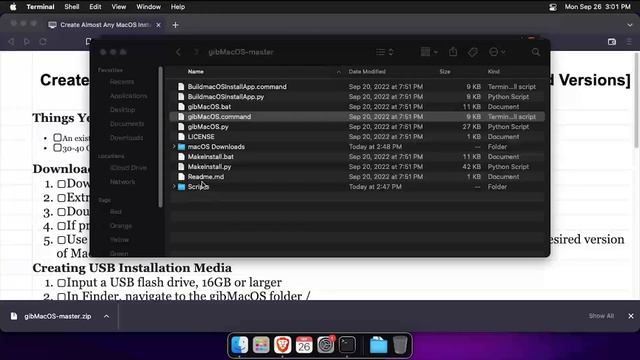Open Recents in Finder sidebar
Image resolution: width=640 pixels, height=360 pixels.
pyautogui.click(x=122, y=82)
